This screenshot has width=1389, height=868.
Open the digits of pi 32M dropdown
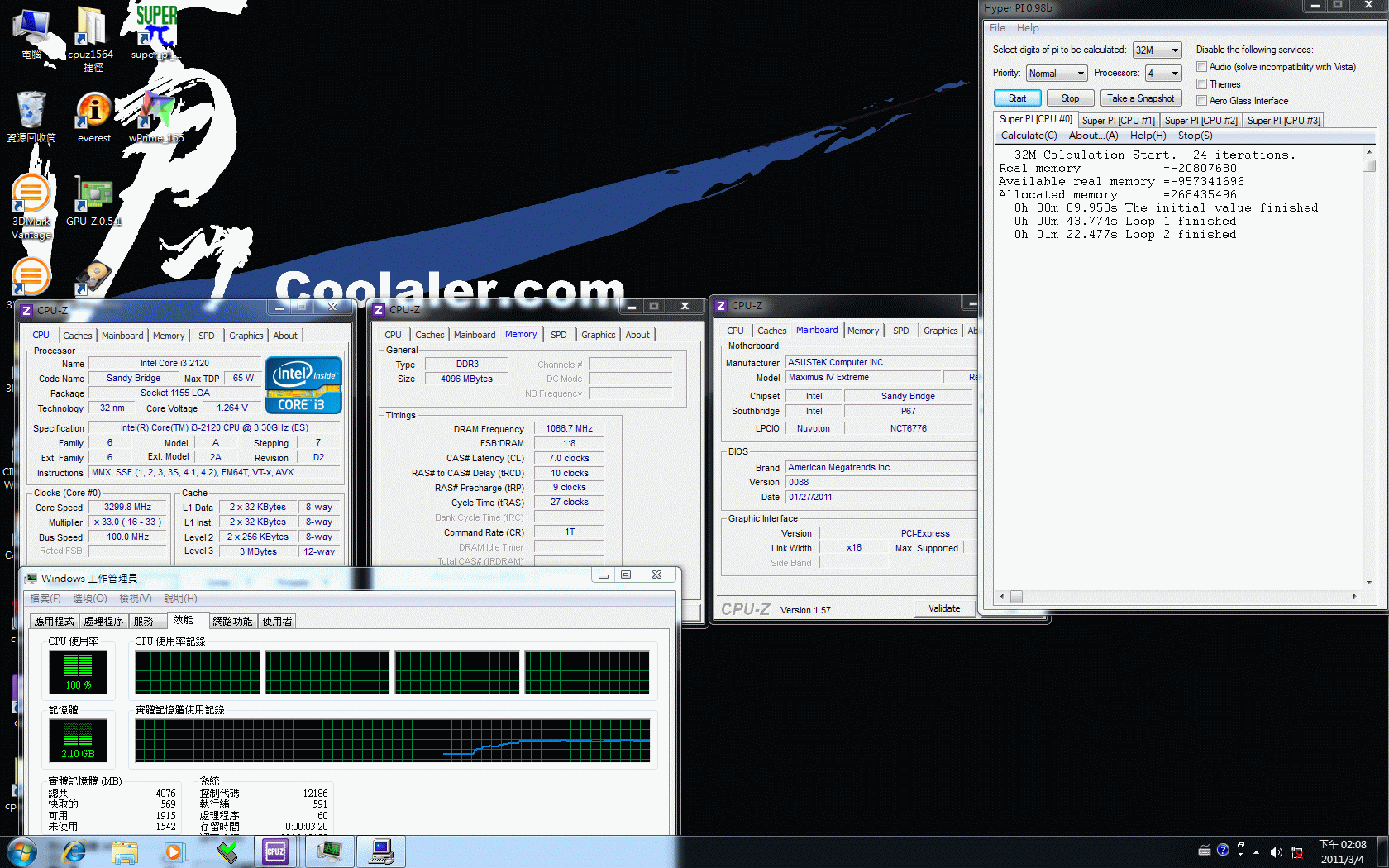[1157, 50]
